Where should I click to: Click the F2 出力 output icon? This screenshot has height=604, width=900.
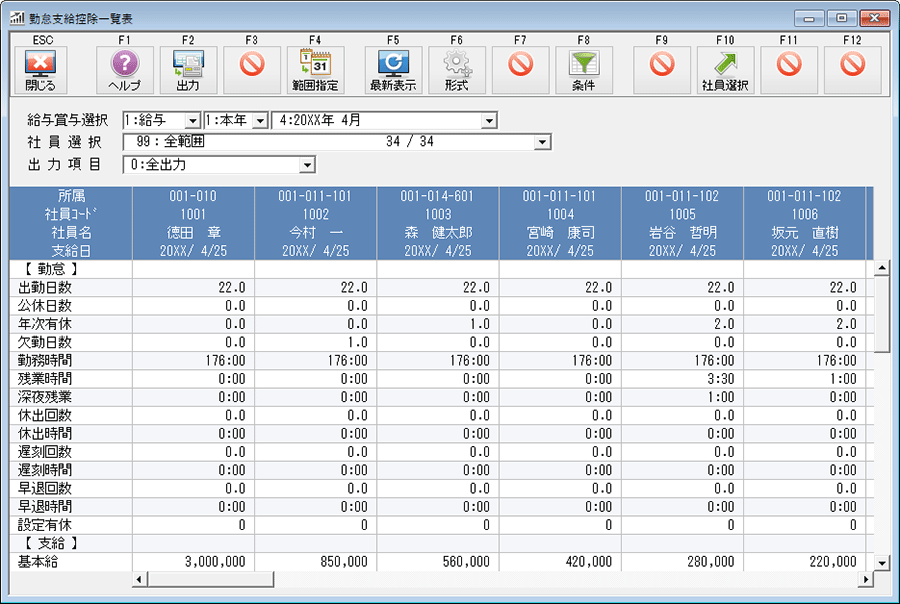click(x=188, y=70)
